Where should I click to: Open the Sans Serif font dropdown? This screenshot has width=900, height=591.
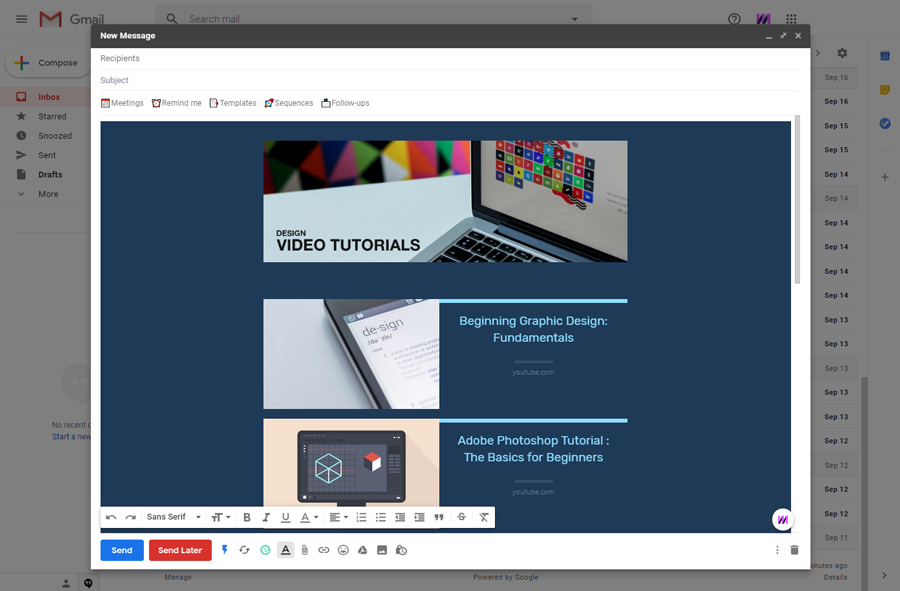(x=175, y=517)
